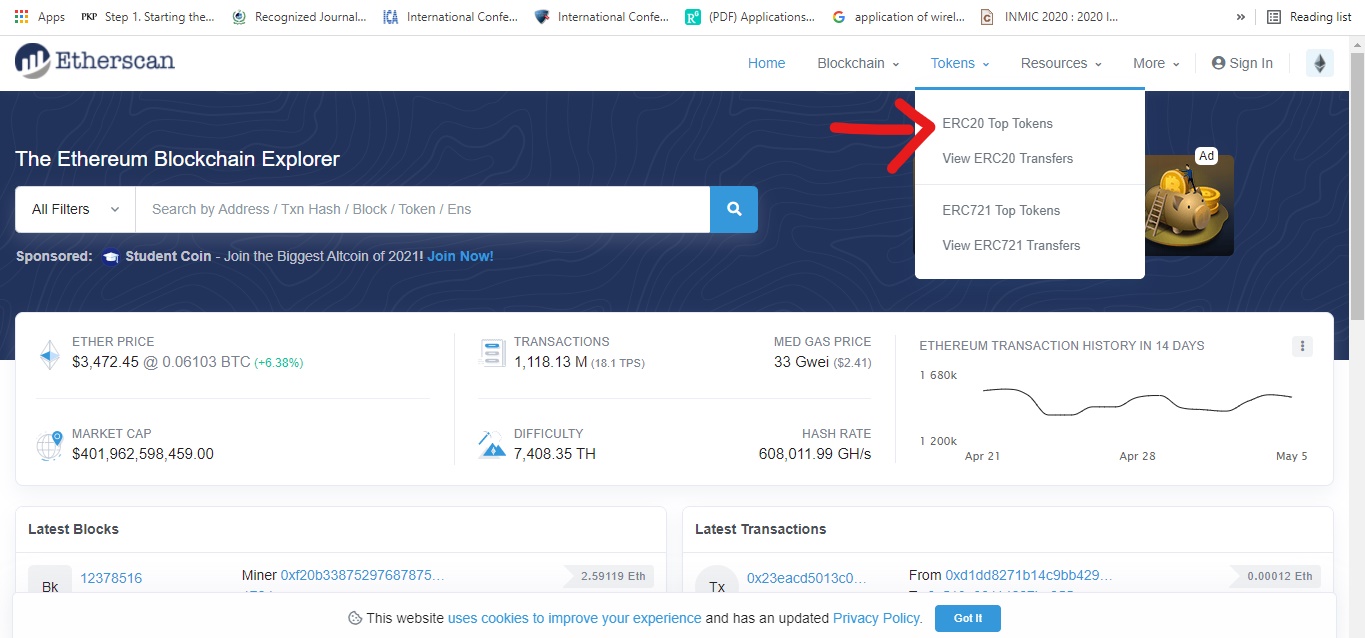
Task: Open transaction 0x23eacd5013c0
Action: click(807, 578)
